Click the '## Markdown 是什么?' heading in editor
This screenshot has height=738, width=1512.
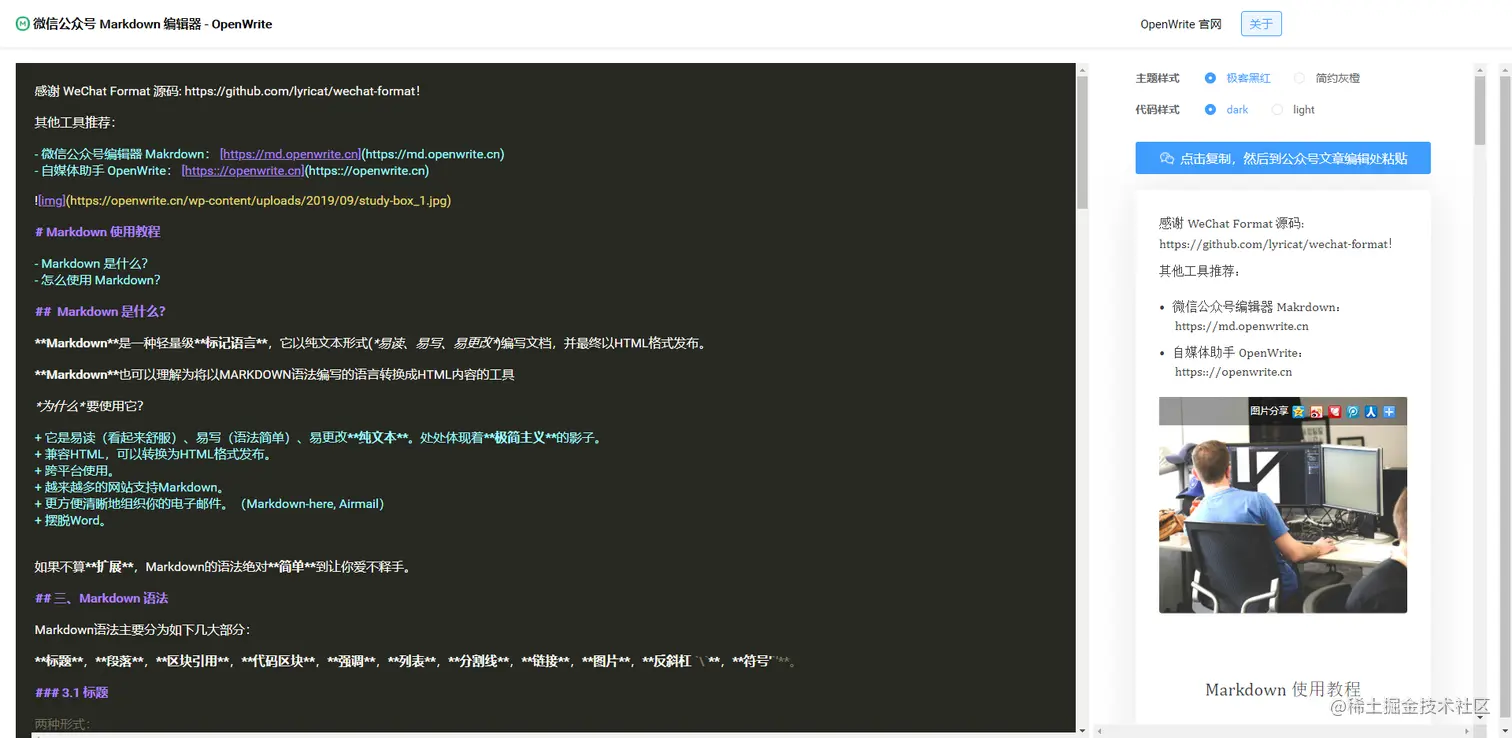[100, 311]
